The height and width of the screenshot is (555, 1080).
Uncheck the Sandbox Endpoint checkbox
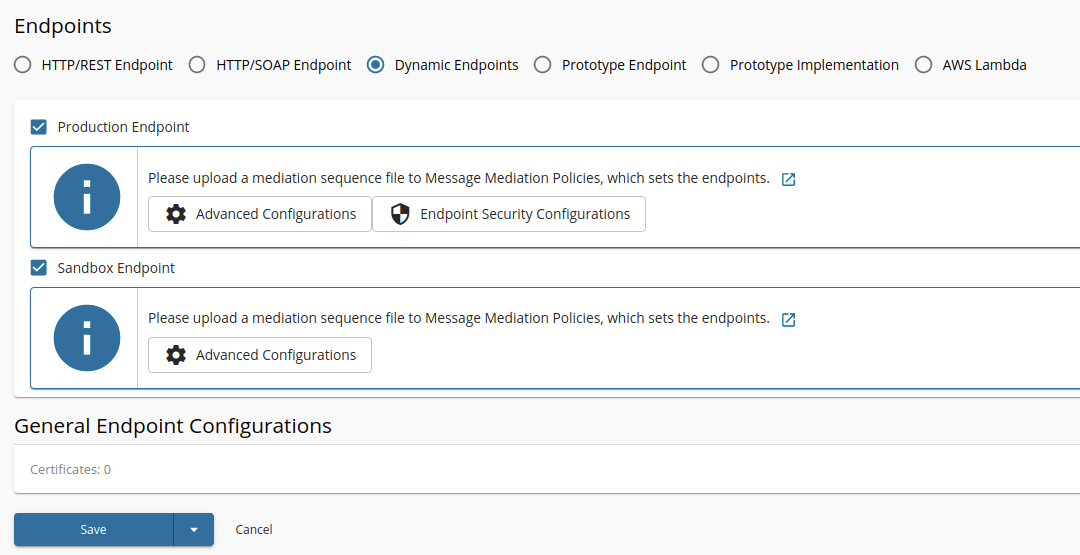point(39,268)
